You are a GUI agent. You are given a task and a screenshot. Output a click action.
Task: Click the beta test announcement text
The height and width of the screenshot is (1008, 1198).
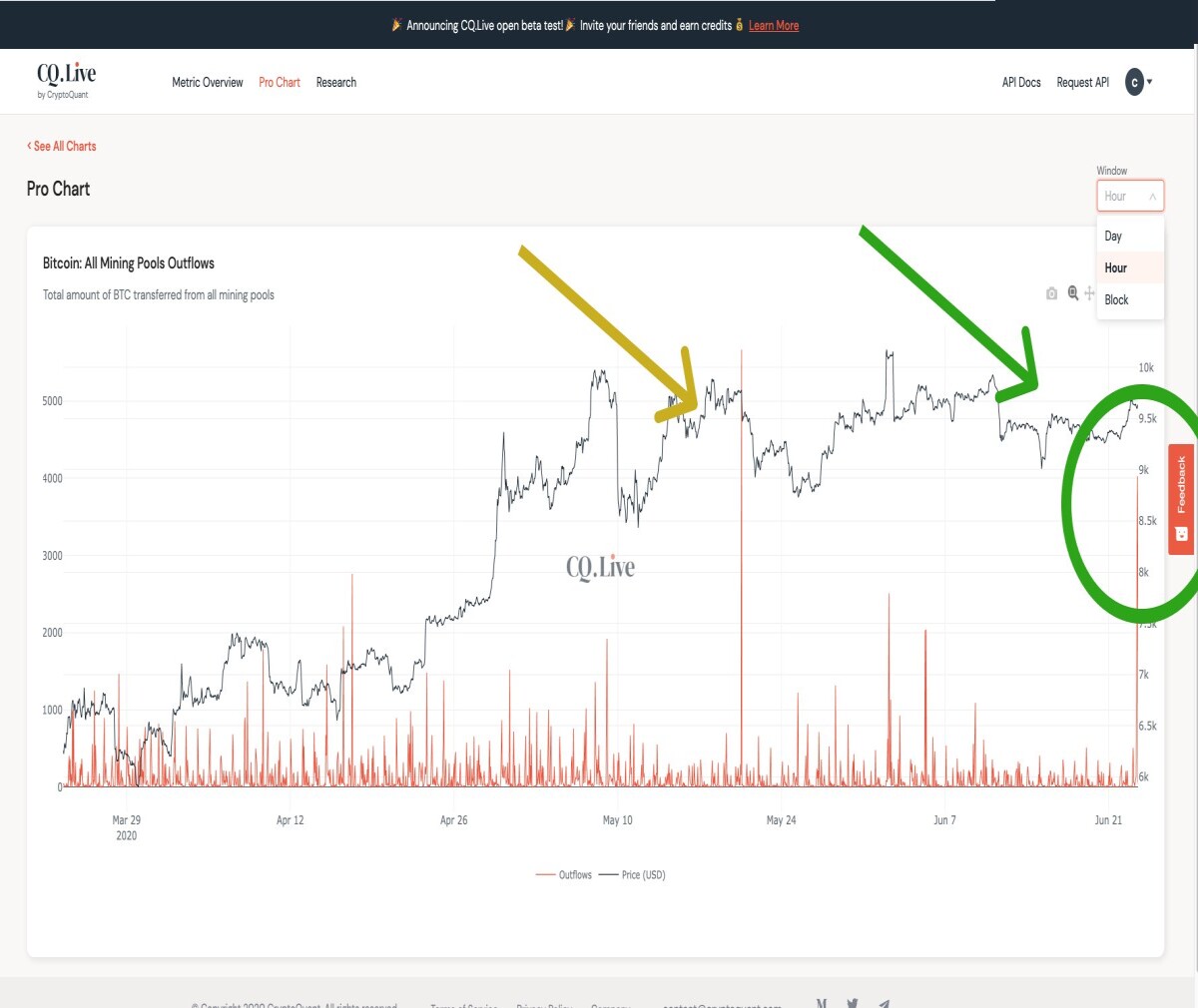pos(484,25)
